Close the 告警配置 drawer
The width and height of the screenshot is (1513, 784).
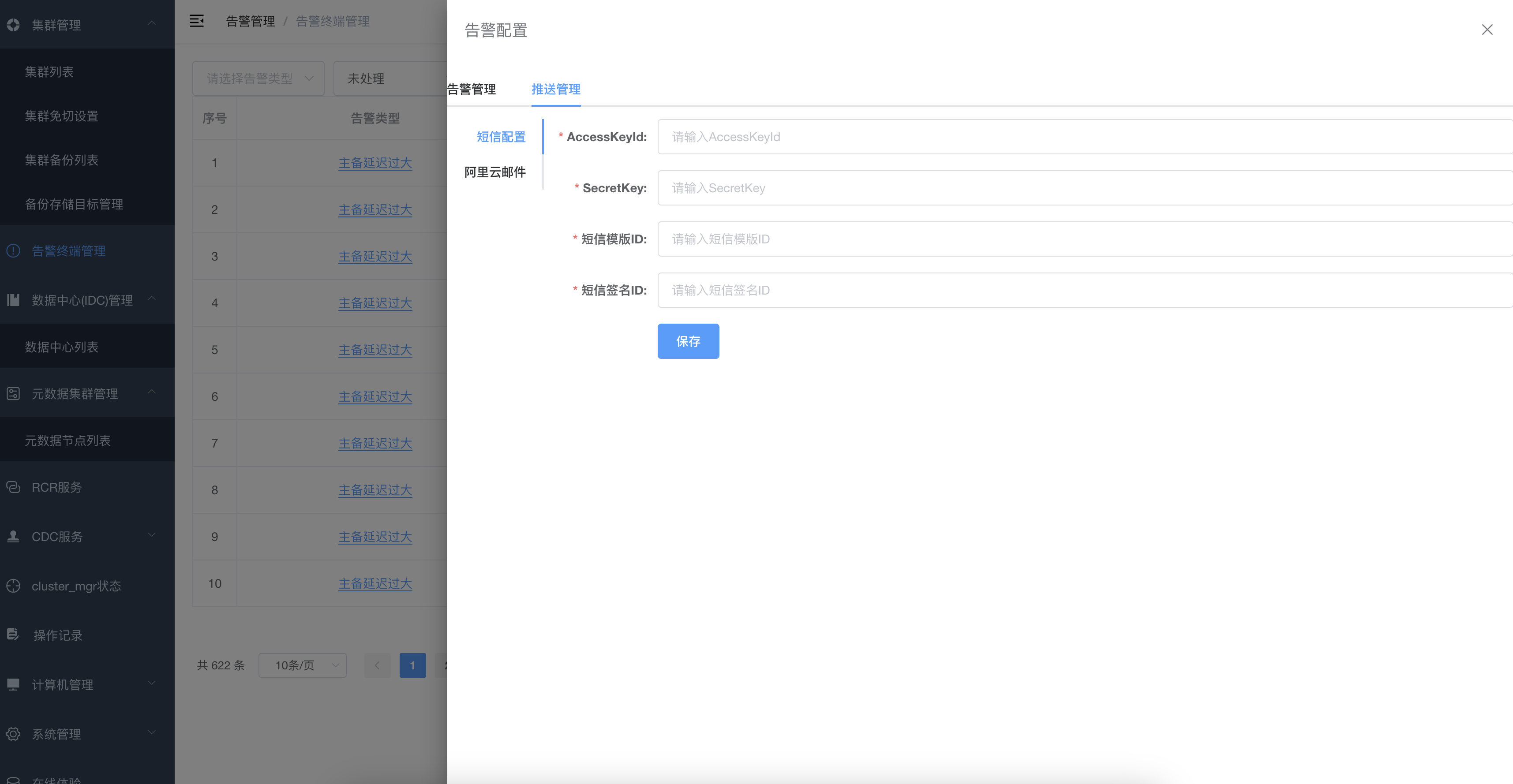[x=1487, y=30]
